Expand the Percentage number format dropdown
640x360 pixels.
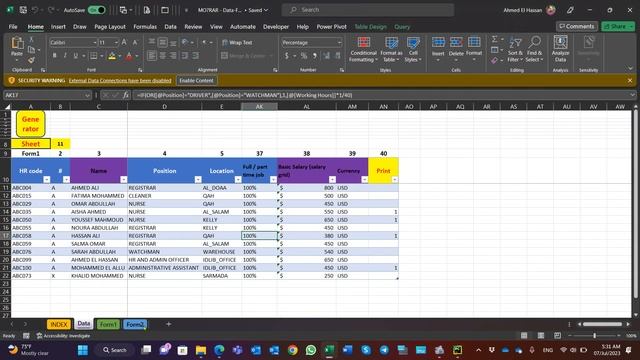(339, 42)
